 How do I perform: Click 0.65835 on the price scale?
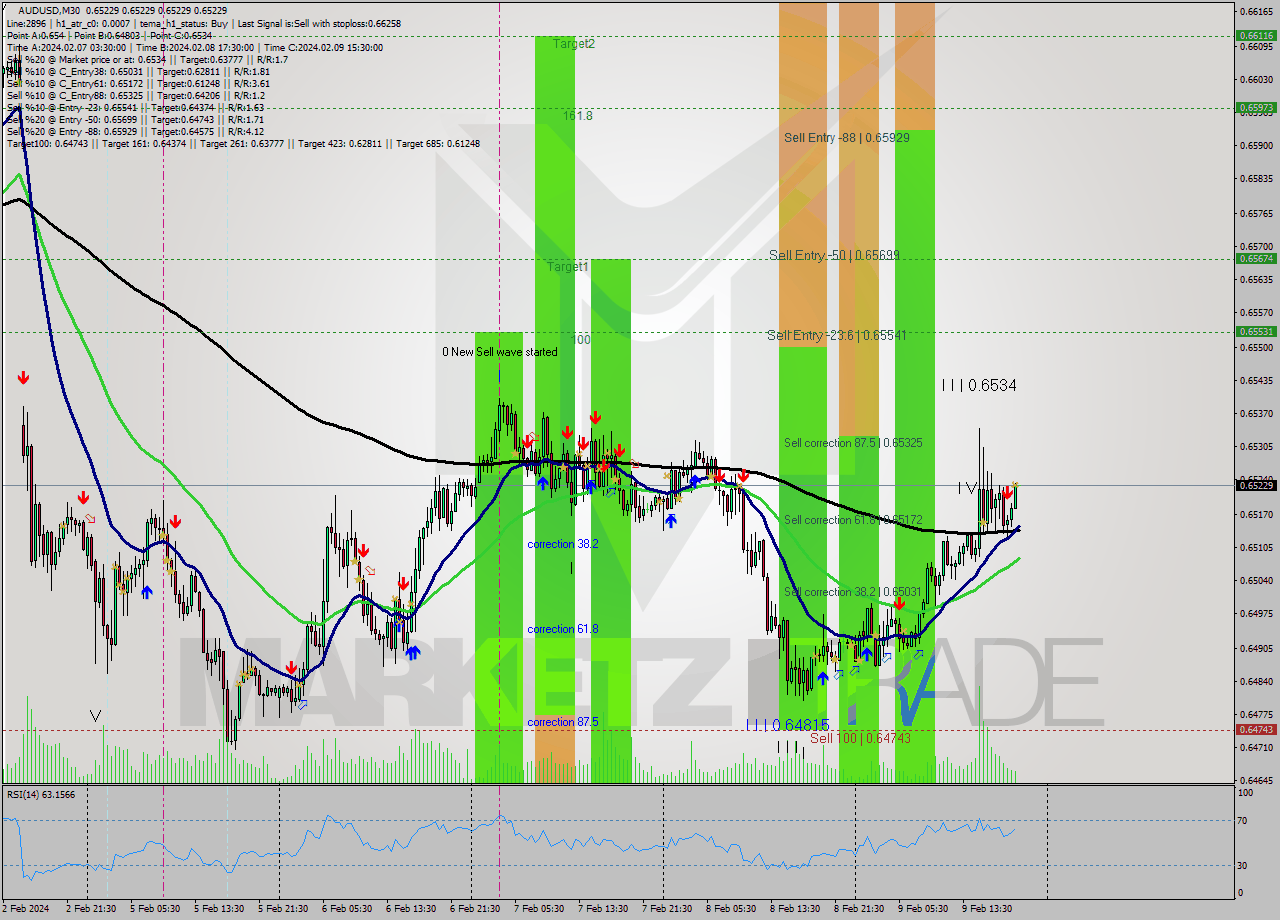(x=1256, y=179)
